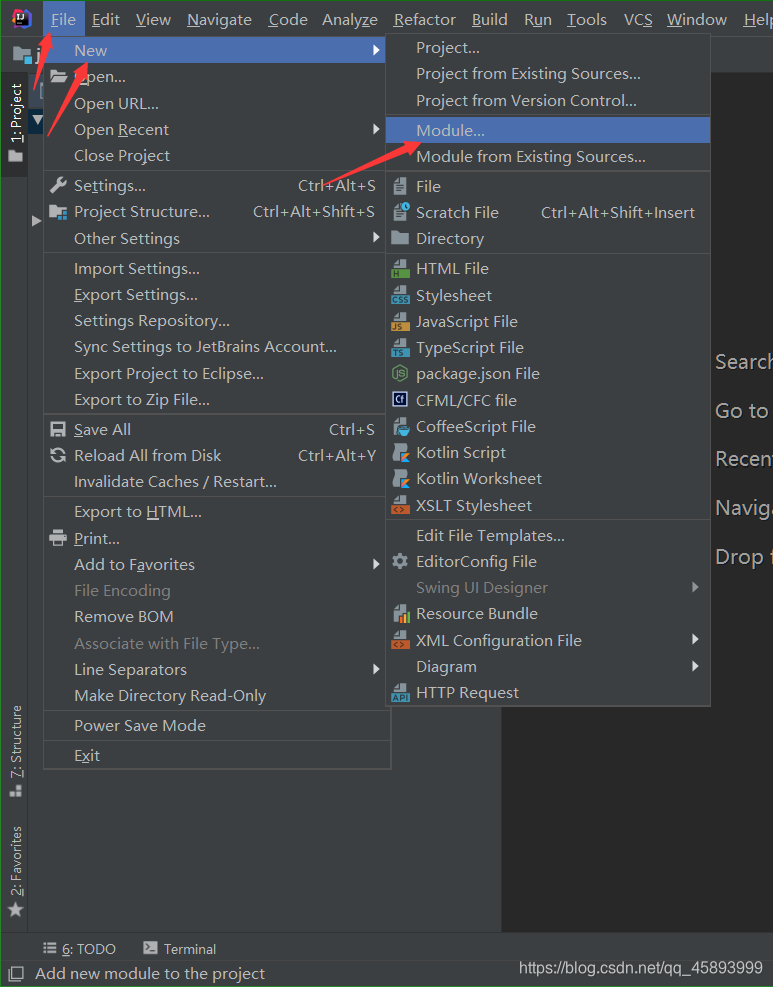Click the Reload All from Disk icon
The width and height of the screenshot is (773, 987).
click(x=58, y=455)
